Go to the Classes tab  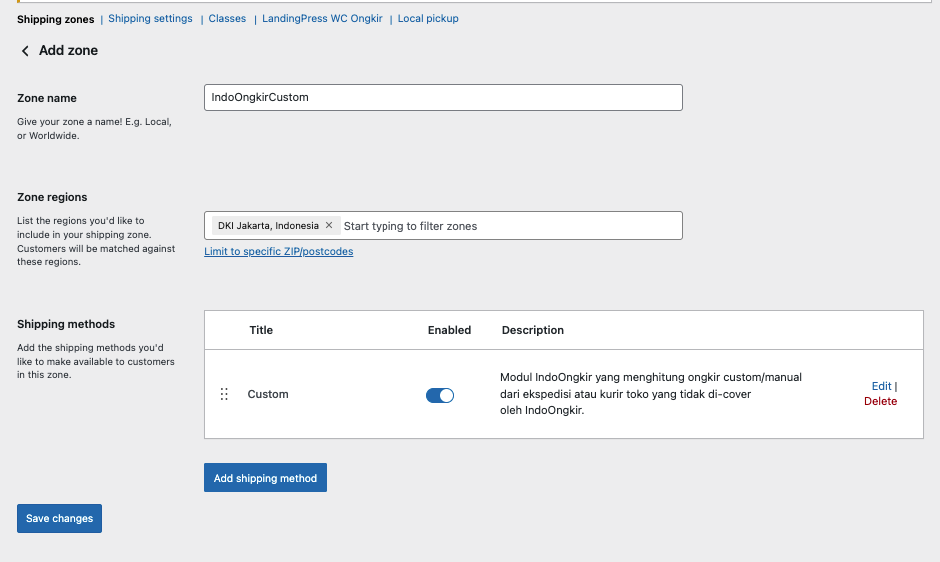(x=227, y=19)
